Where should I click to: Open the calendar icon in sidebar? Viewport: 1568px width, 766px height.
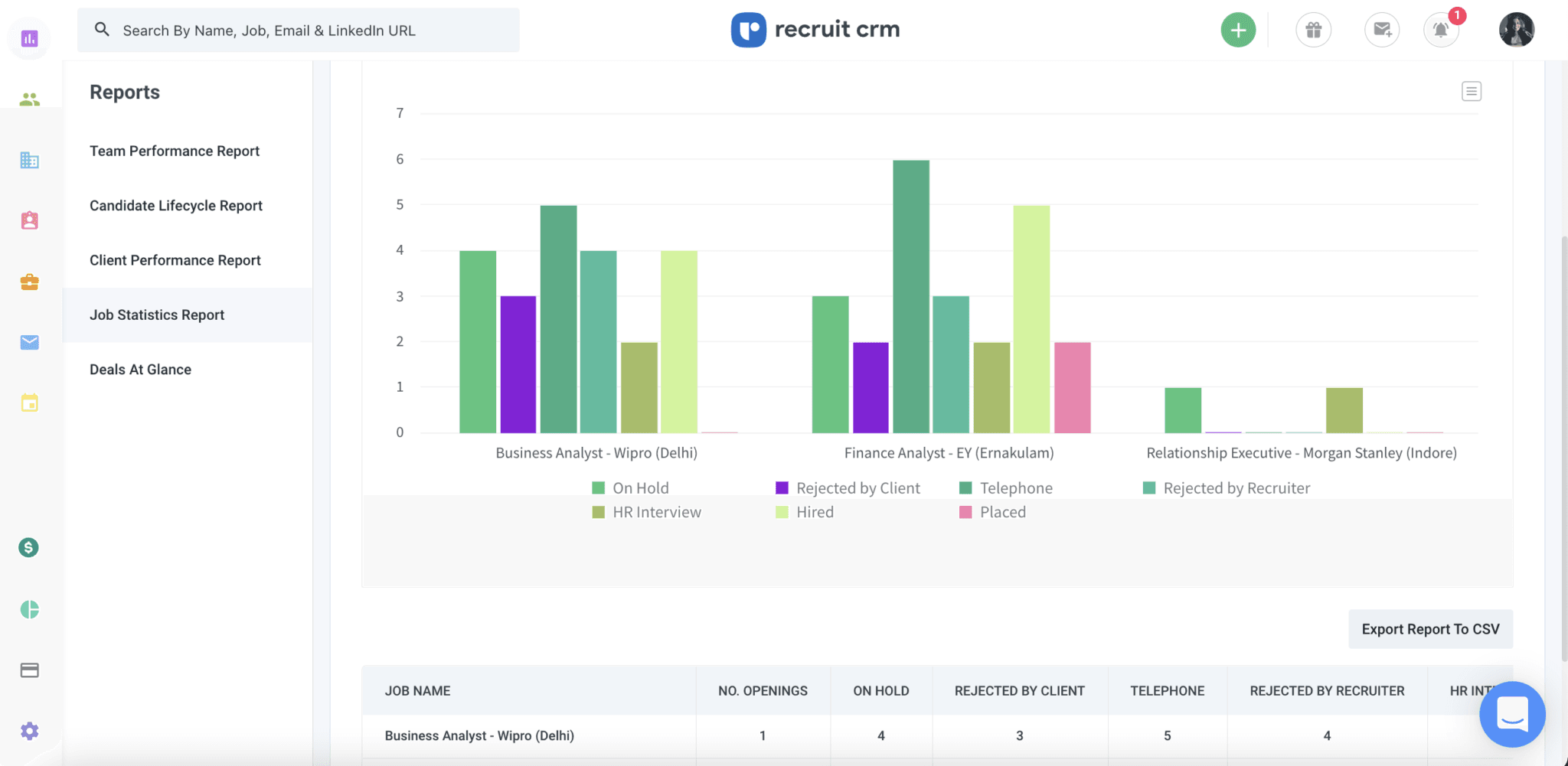point(29,403)
